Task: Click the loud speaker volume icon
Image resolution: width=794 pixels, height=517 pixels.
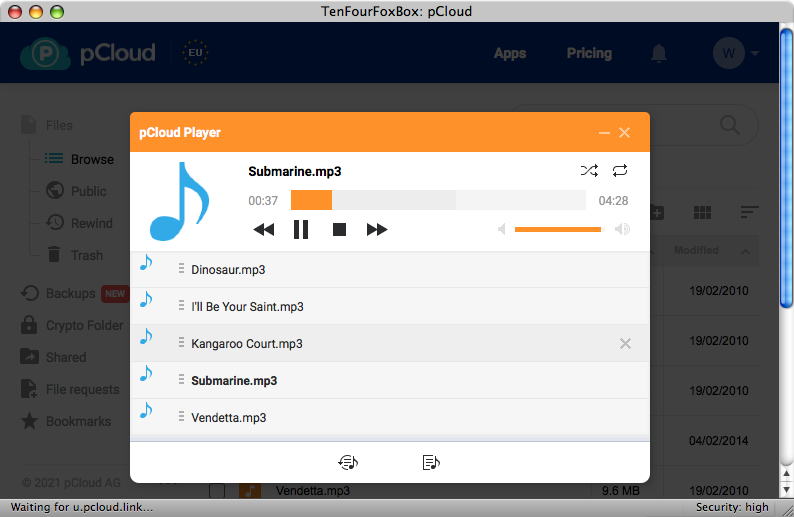Action: tap(622, 229)
